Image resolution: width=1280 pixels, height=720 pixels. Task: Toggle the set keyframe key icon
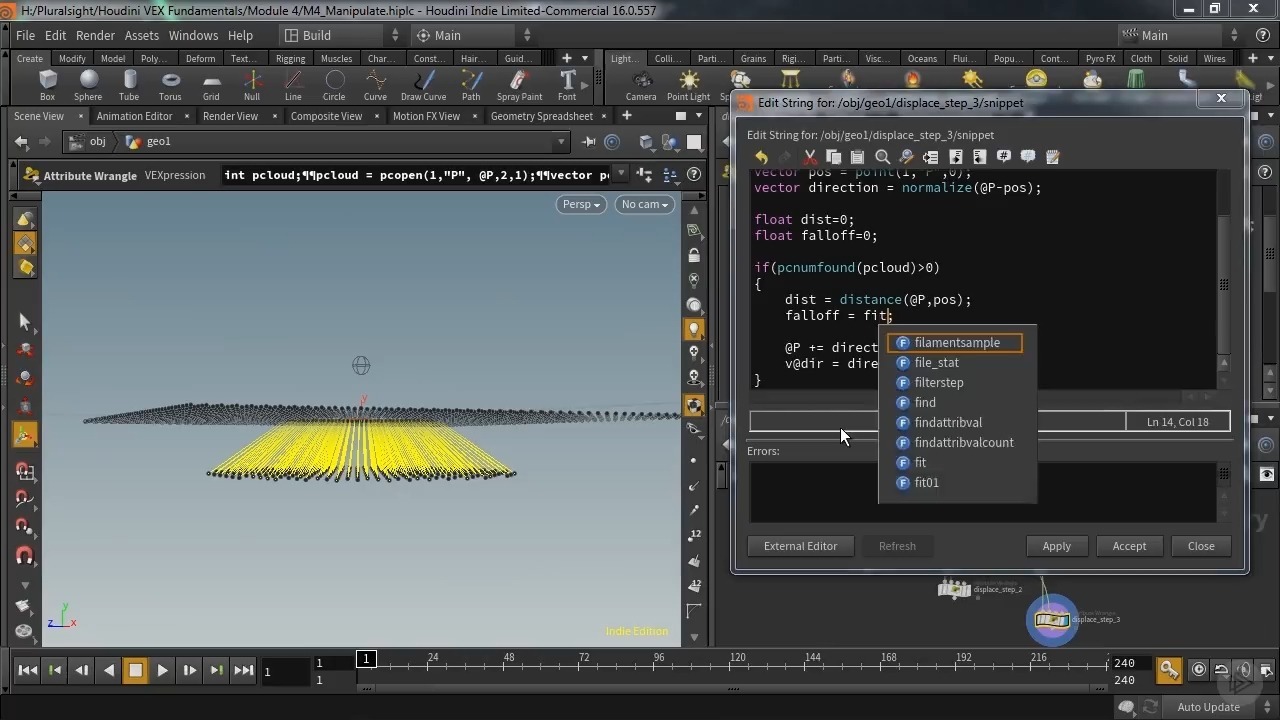pyautogui.click(x=1168, y=670)
